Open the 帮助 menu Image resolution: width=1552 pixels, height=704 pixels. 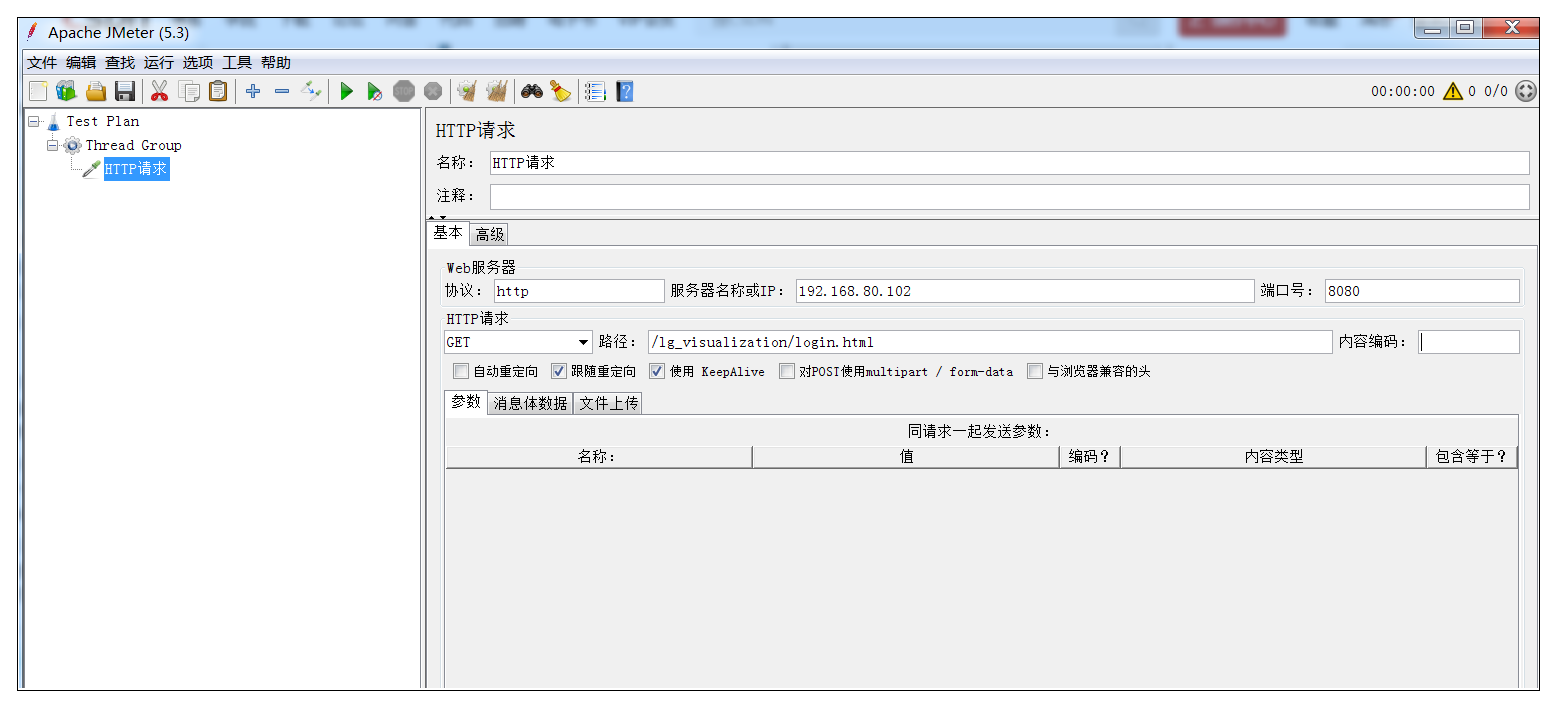[x=276, y=62]
